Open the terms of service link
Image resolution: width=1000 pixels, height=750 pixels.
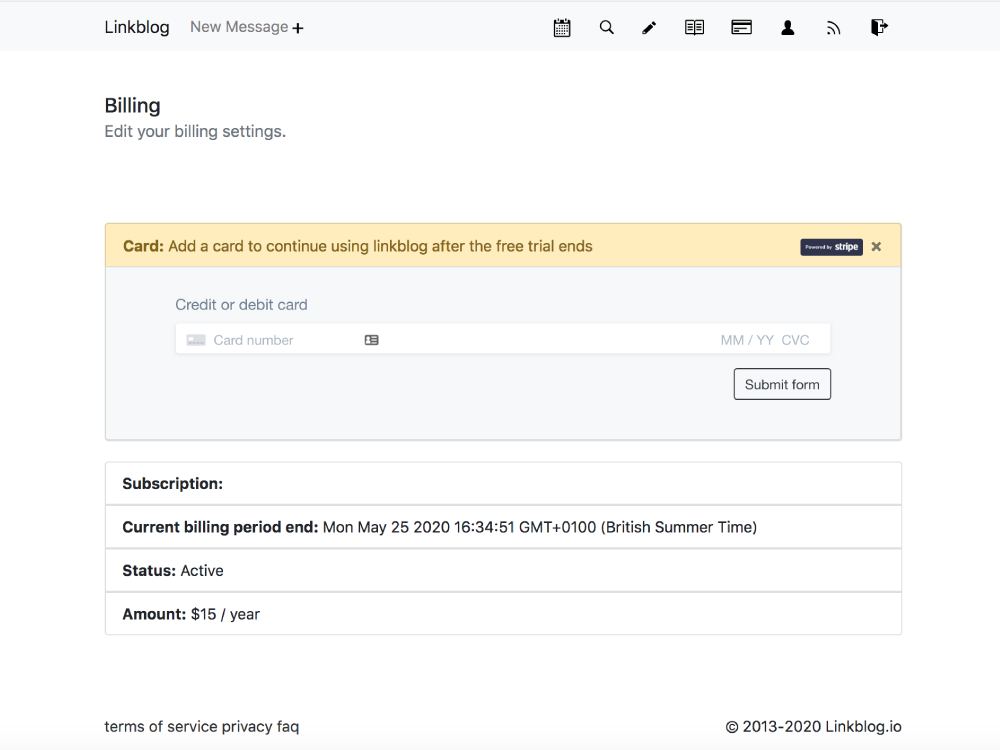click(161, 726)
